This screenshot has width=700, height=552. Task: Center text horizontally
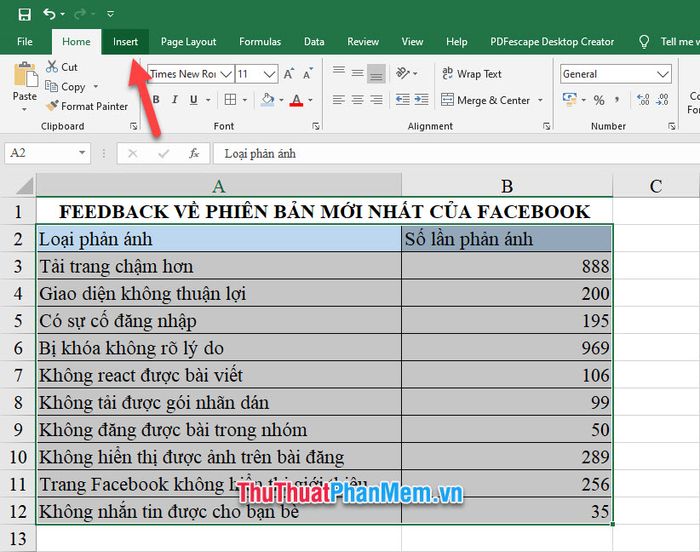click(x=357, y=100)
